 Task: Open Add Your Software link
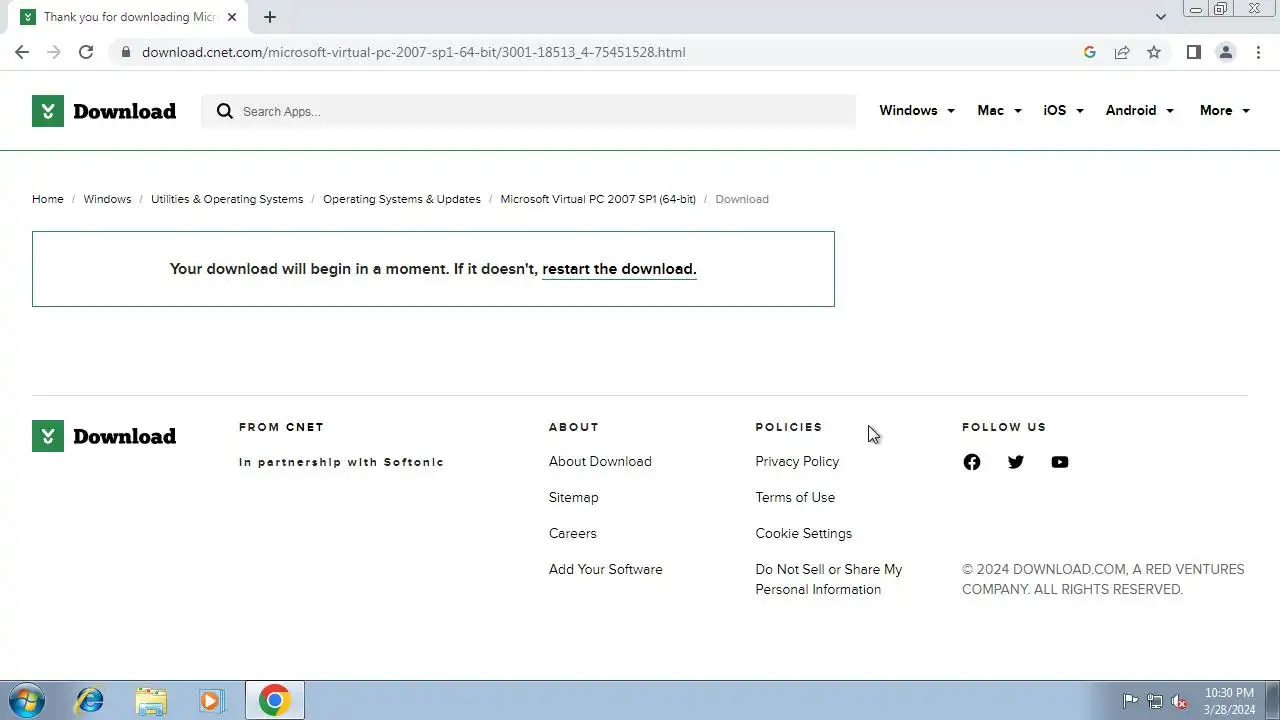click(x=606, y=570)
